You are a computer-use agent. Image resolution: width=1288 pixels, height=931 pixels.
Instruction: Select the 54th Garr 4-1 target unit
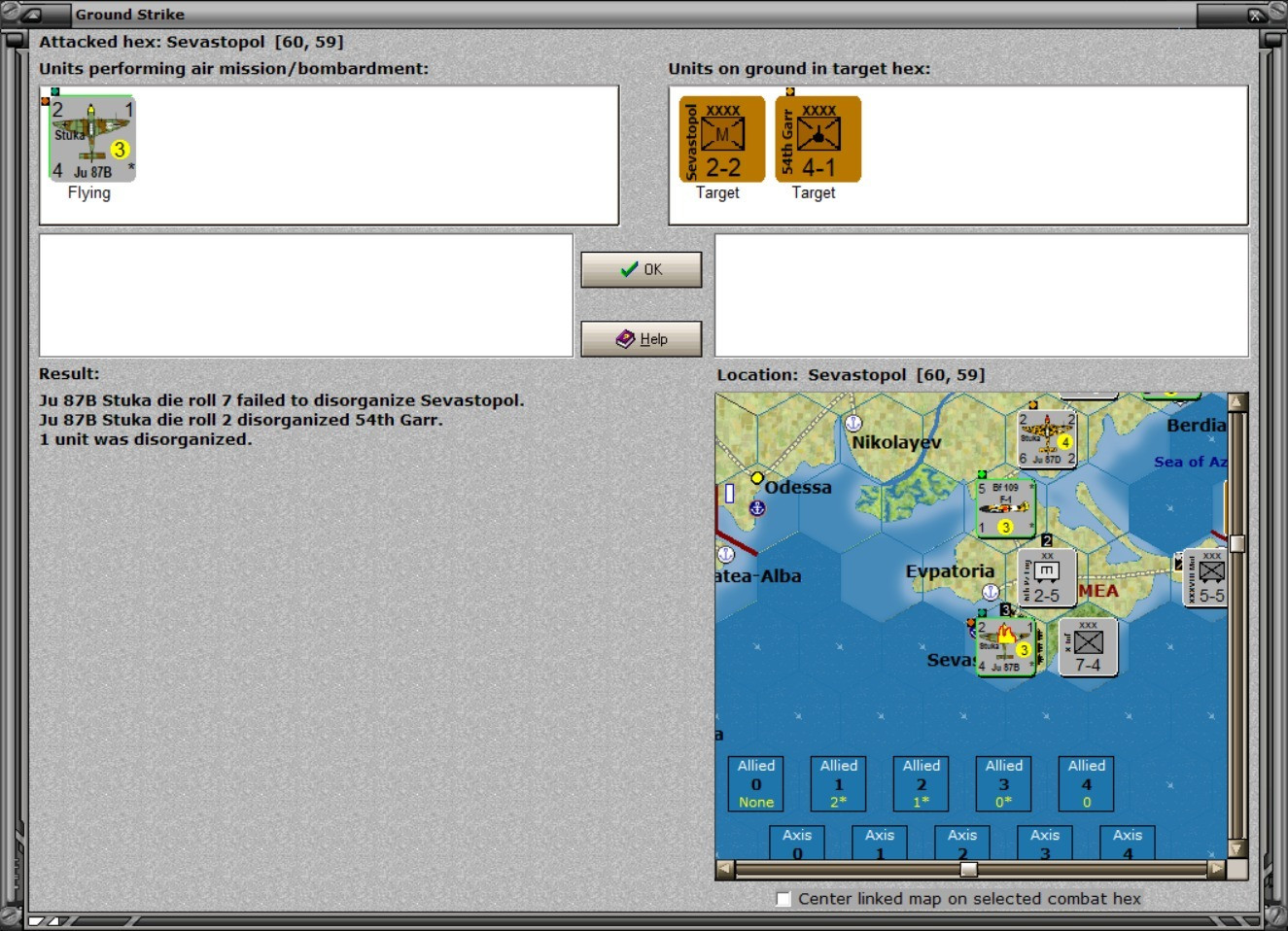coord(818,139)
